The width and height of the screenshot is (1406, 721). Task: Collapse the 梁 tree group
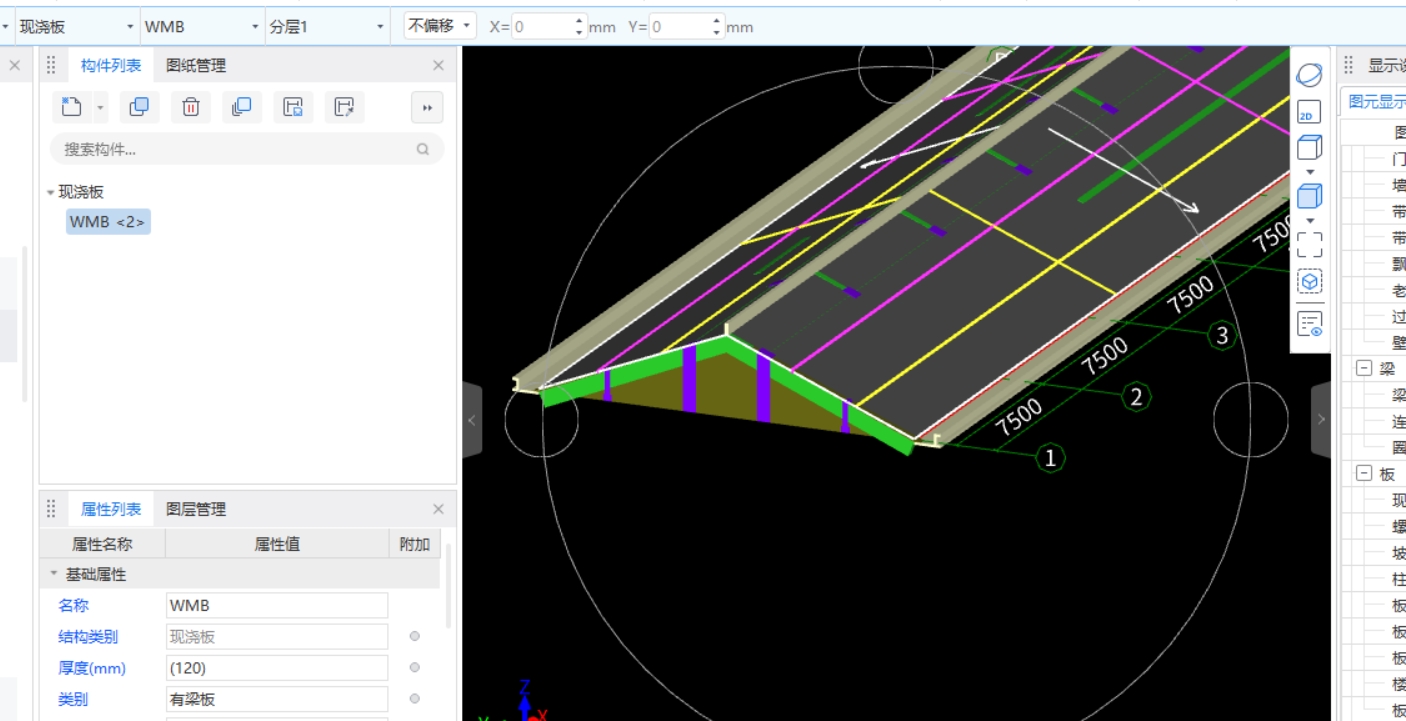pos(1364,368)
